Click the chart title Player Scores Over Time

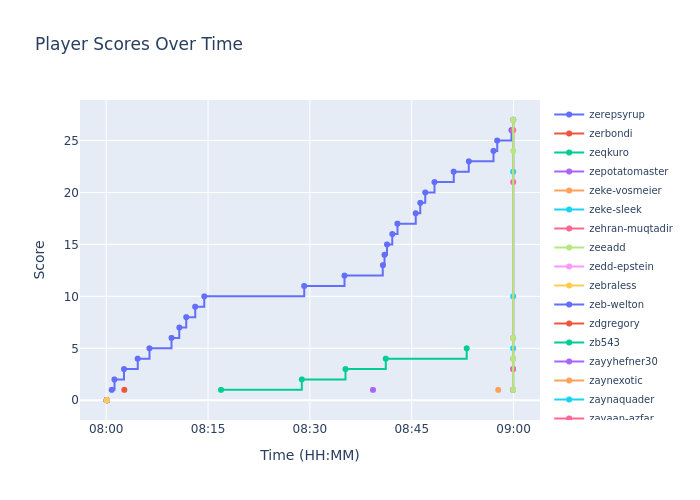tap(139, 45)
